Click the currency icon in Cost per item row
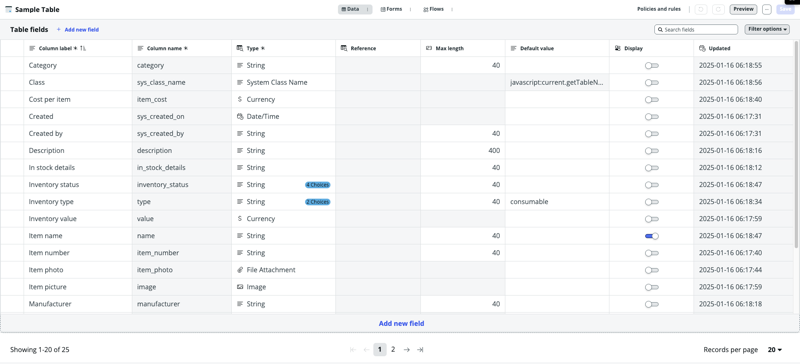This screenshot has height=364, width=800. click(240, 100)
